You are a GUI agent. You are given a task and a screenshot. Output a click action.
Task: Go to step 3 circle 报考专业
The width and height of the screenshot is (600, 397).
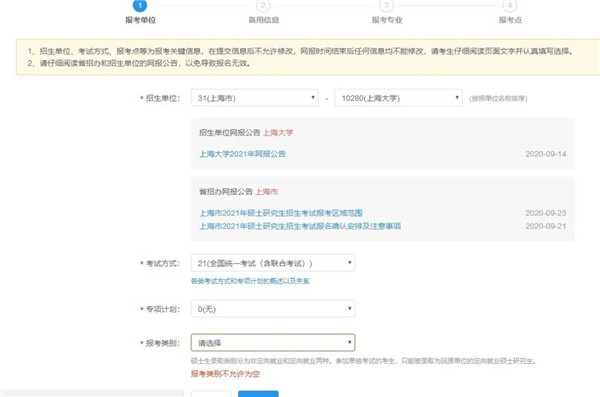click(x=386, y=5)
